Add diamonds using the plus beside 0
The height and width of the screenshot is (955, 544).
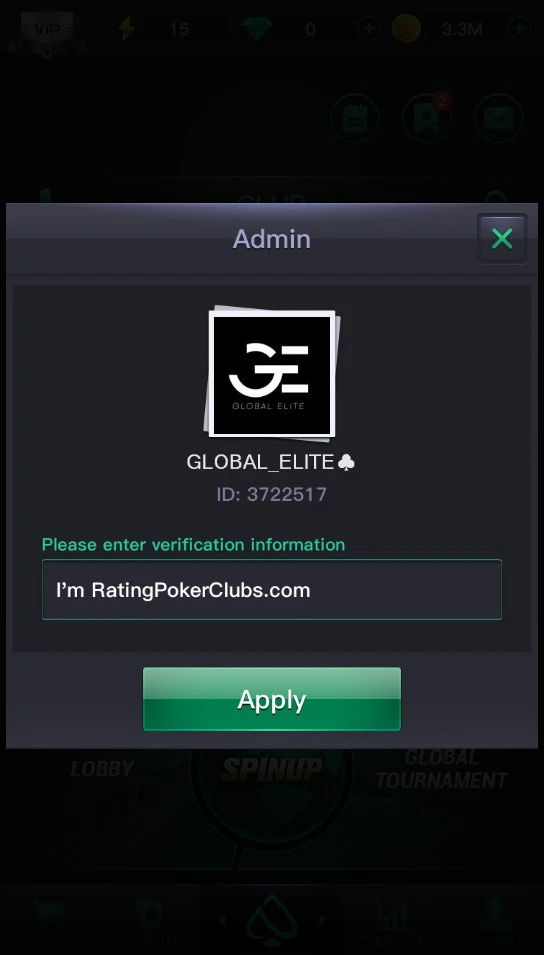(369, 29)
